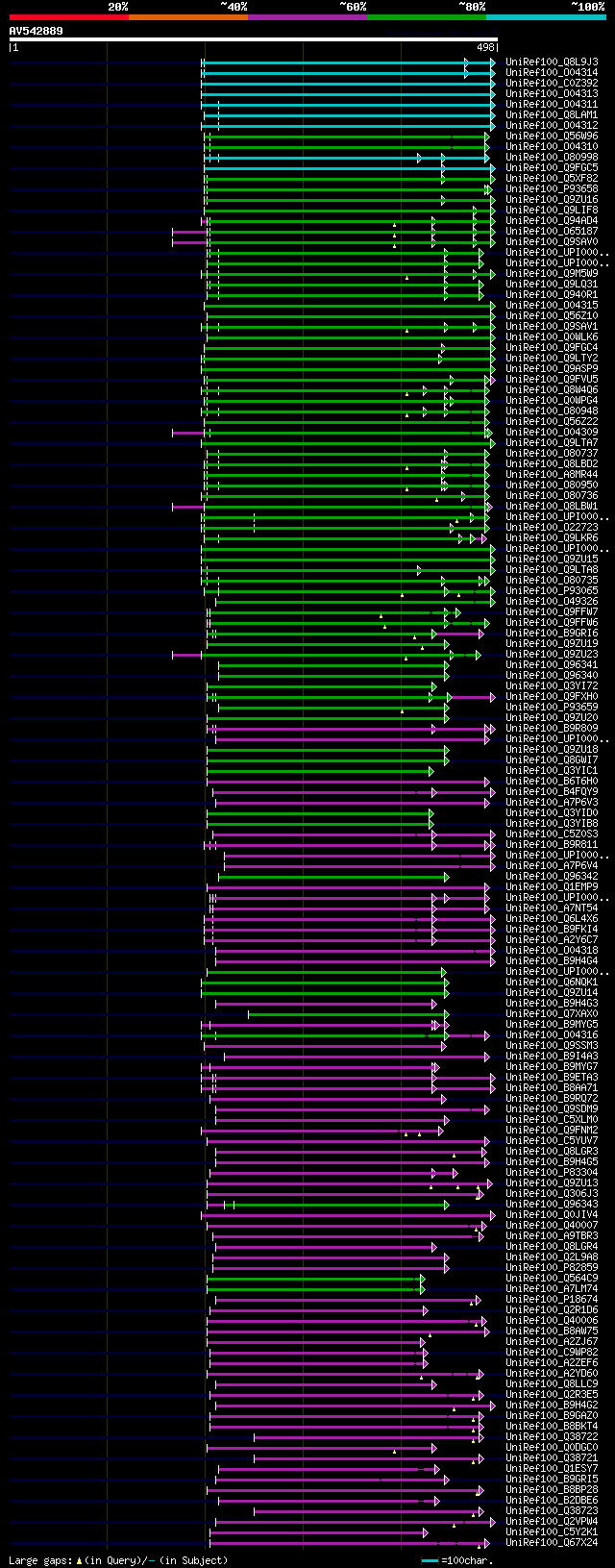Select subject label UniRef100_Q7XAX0
Viewport: 615px width, 1568px height.
pyautogui.click(x=552, y=1013)
